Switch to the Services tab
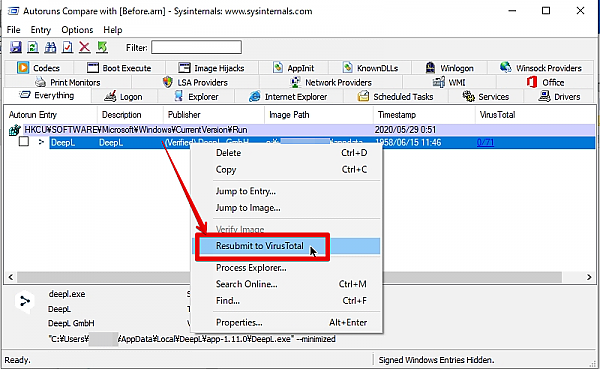The width and height of the screenshot is (600, 369). tap(486, 97)
